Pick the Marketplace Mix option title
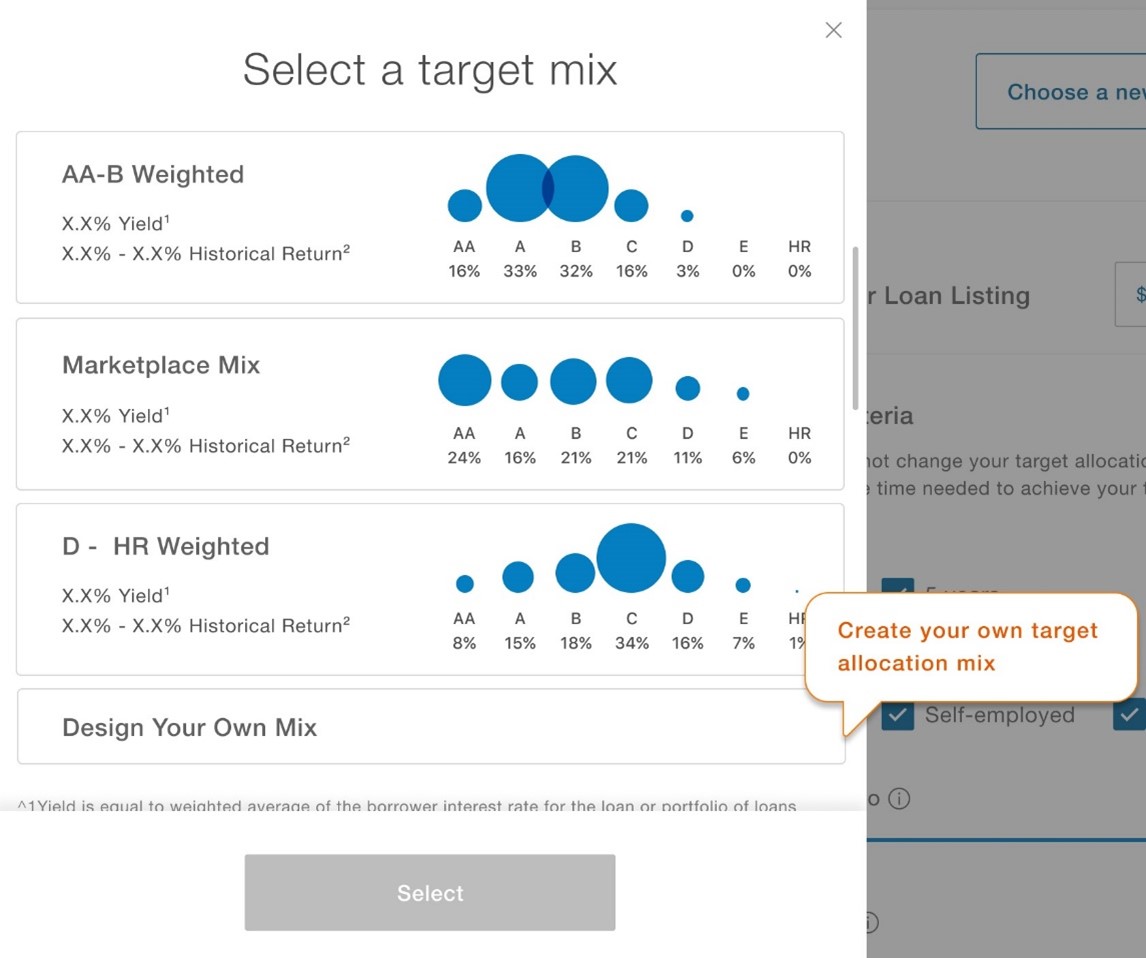Image resolution: width=1146 pixels, height=958 pixels. click(x=161, y=365)
